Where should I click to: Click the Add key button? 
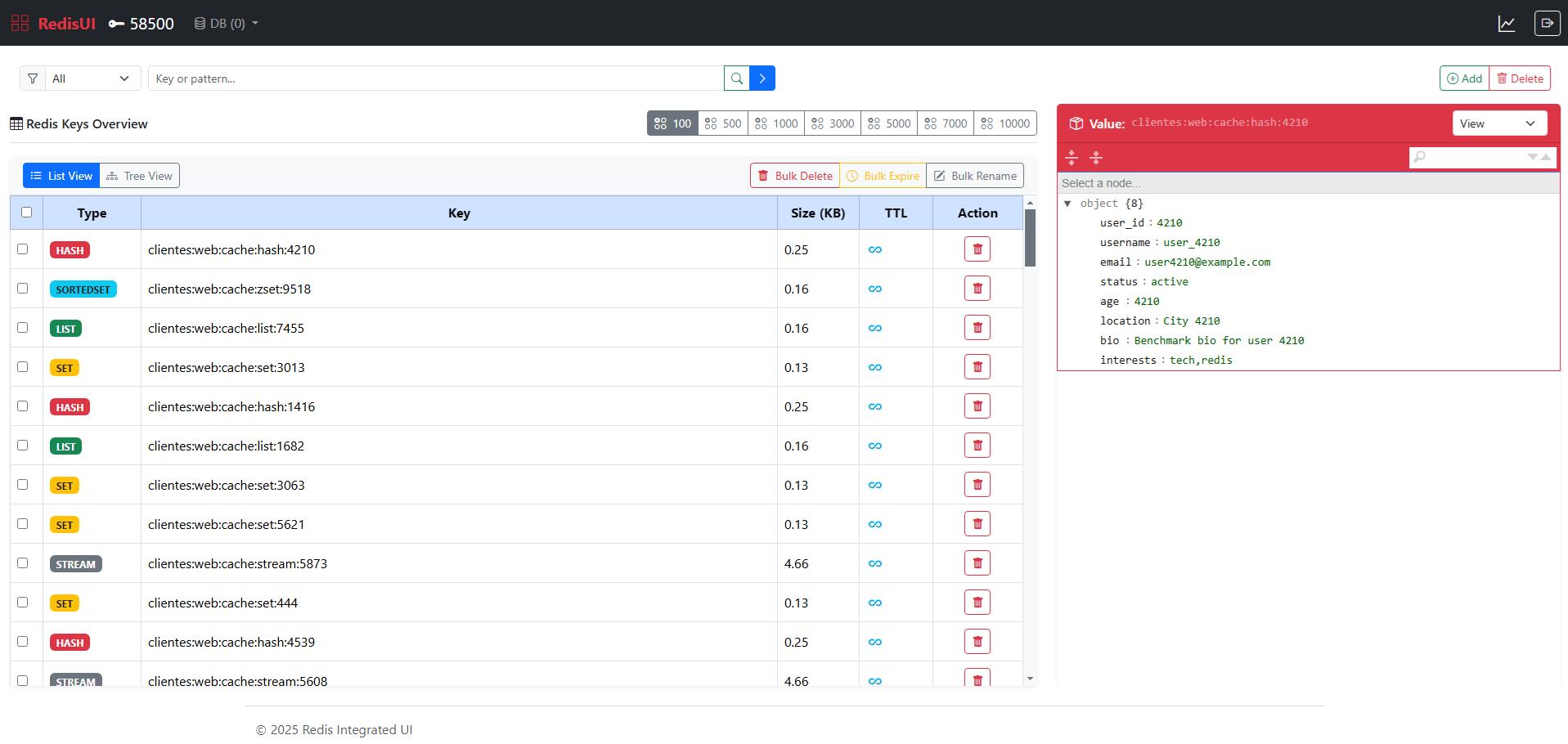click(1464, 78)
